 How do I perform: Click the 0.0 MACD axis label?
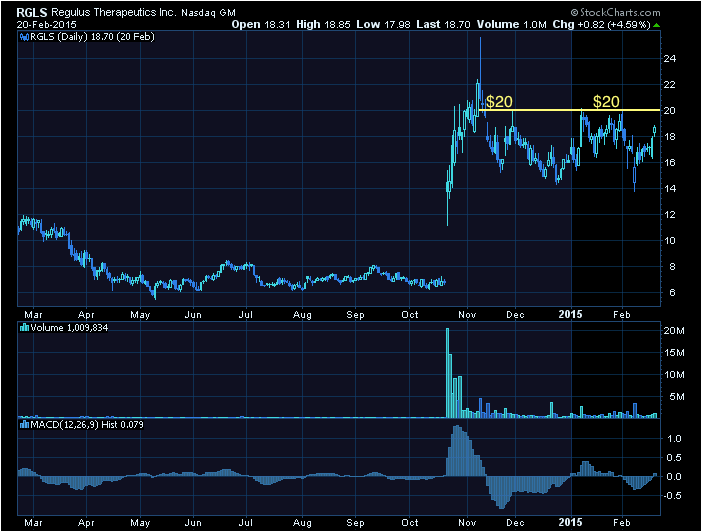coord(674,476)
